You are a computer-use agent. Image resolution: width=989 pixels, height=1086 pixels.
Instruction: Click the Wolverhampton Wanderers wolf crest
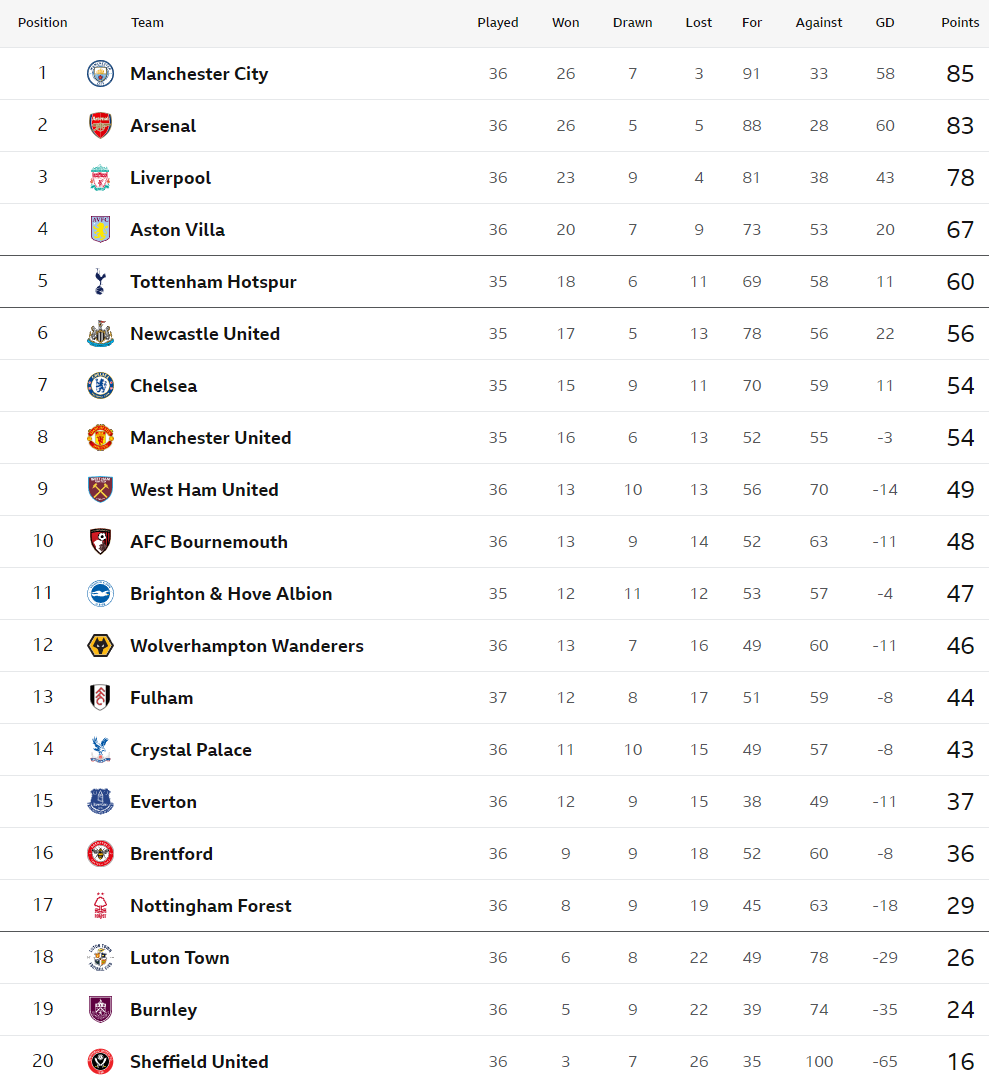(x=100, y=646)
